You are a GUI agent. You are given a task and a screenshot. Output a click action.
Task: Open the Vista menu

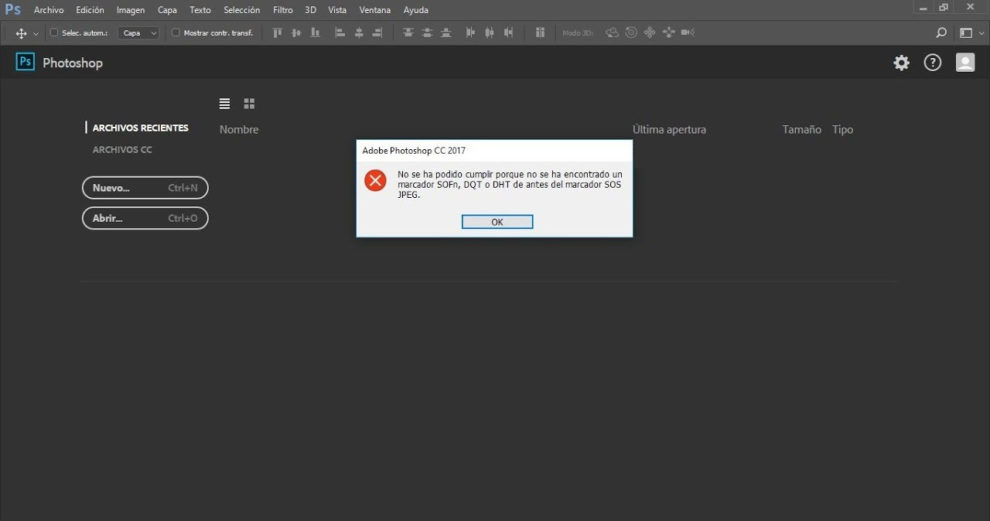pyautogui.click(x=337, y=10)
